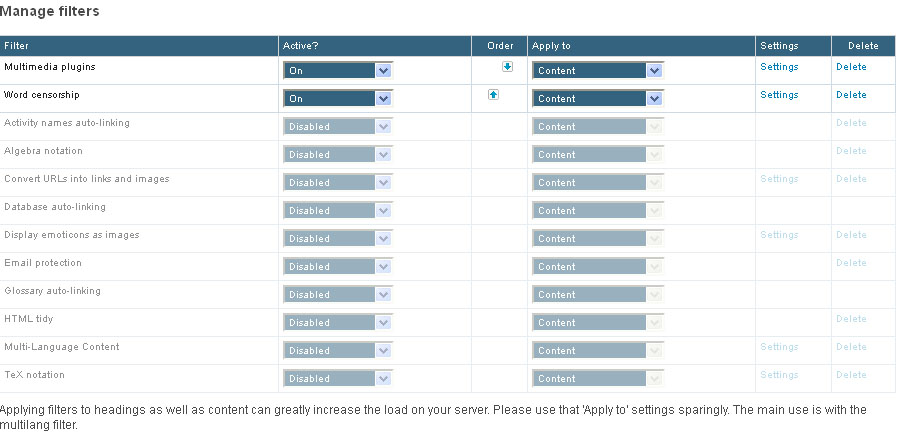Delete the HTML tidy filter

click(x=851, y=318)
